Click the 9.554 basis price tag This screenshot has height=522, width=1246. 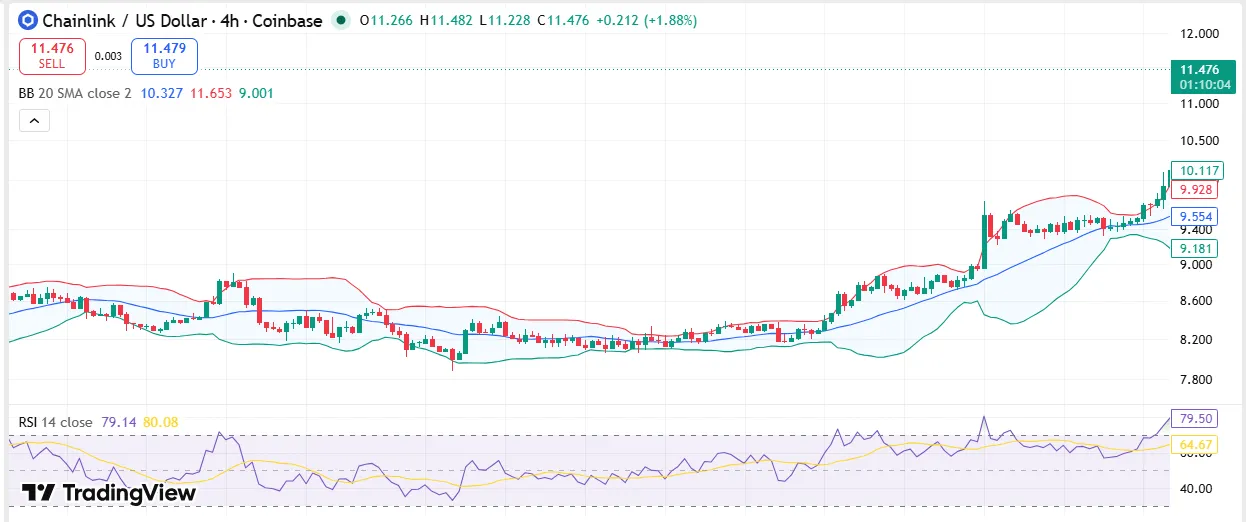(x=1195, y=216)
